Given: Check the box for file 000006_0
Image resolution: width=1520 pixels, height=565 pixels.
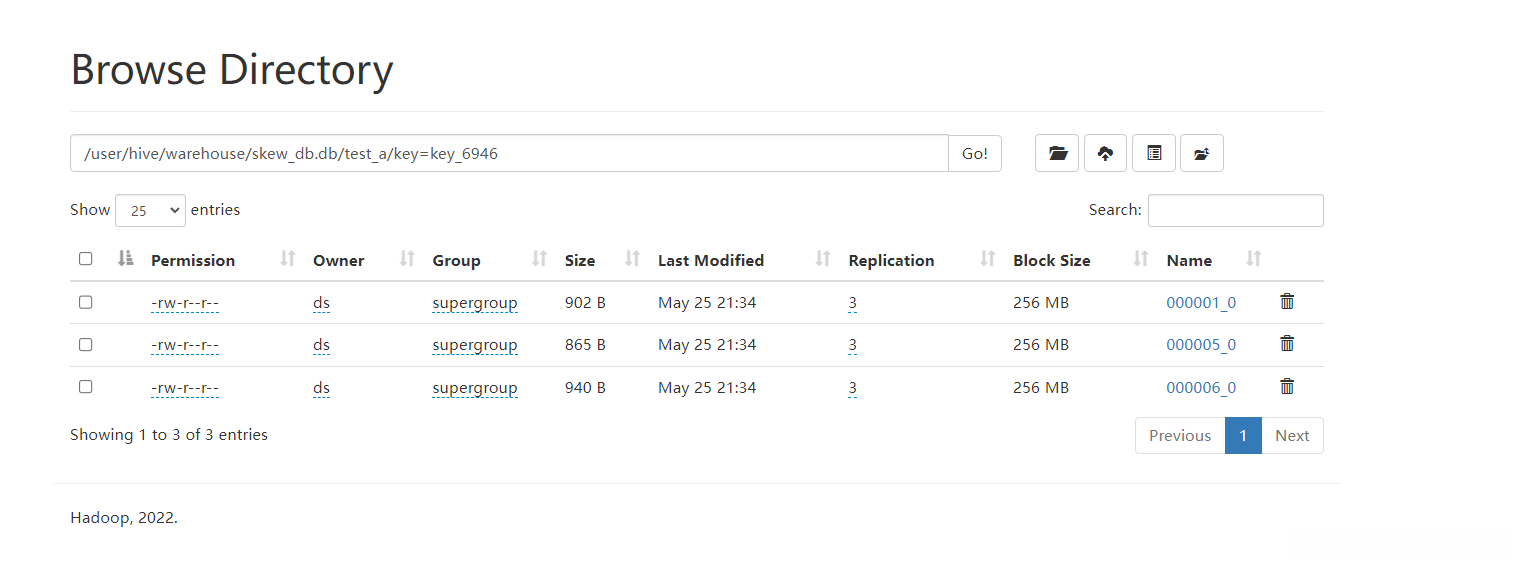Looking at the screenshot, I should (86, 387).
